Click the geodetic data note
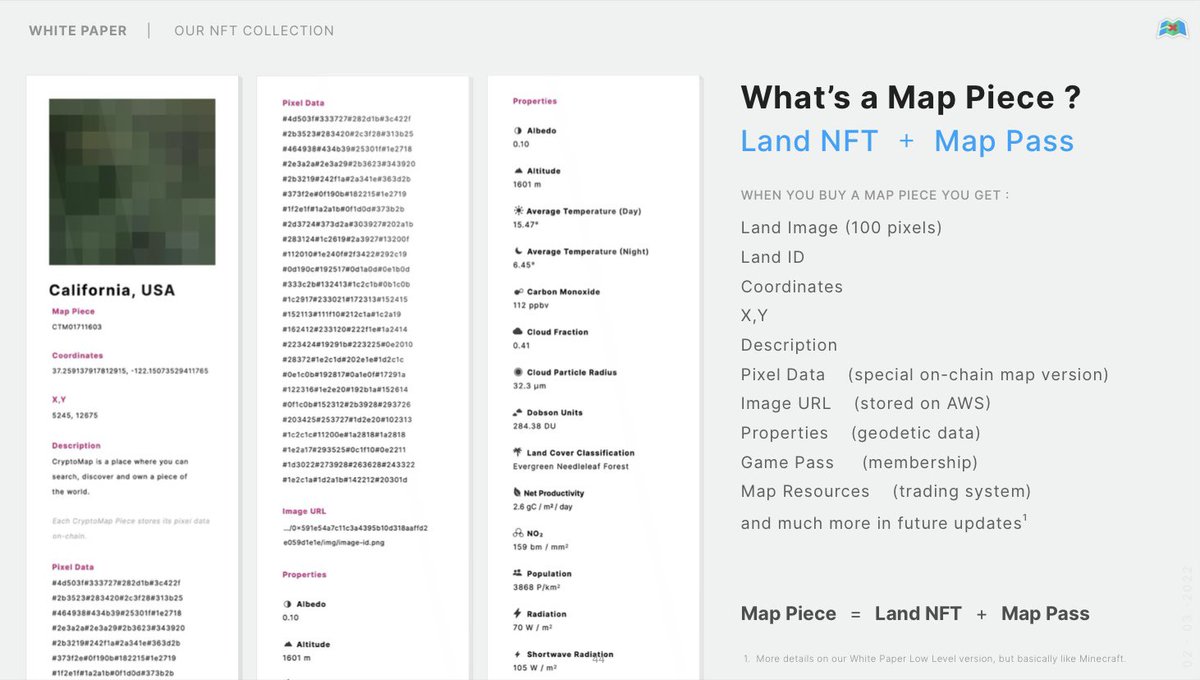The image size is (1200, 680). coord(916,433)
